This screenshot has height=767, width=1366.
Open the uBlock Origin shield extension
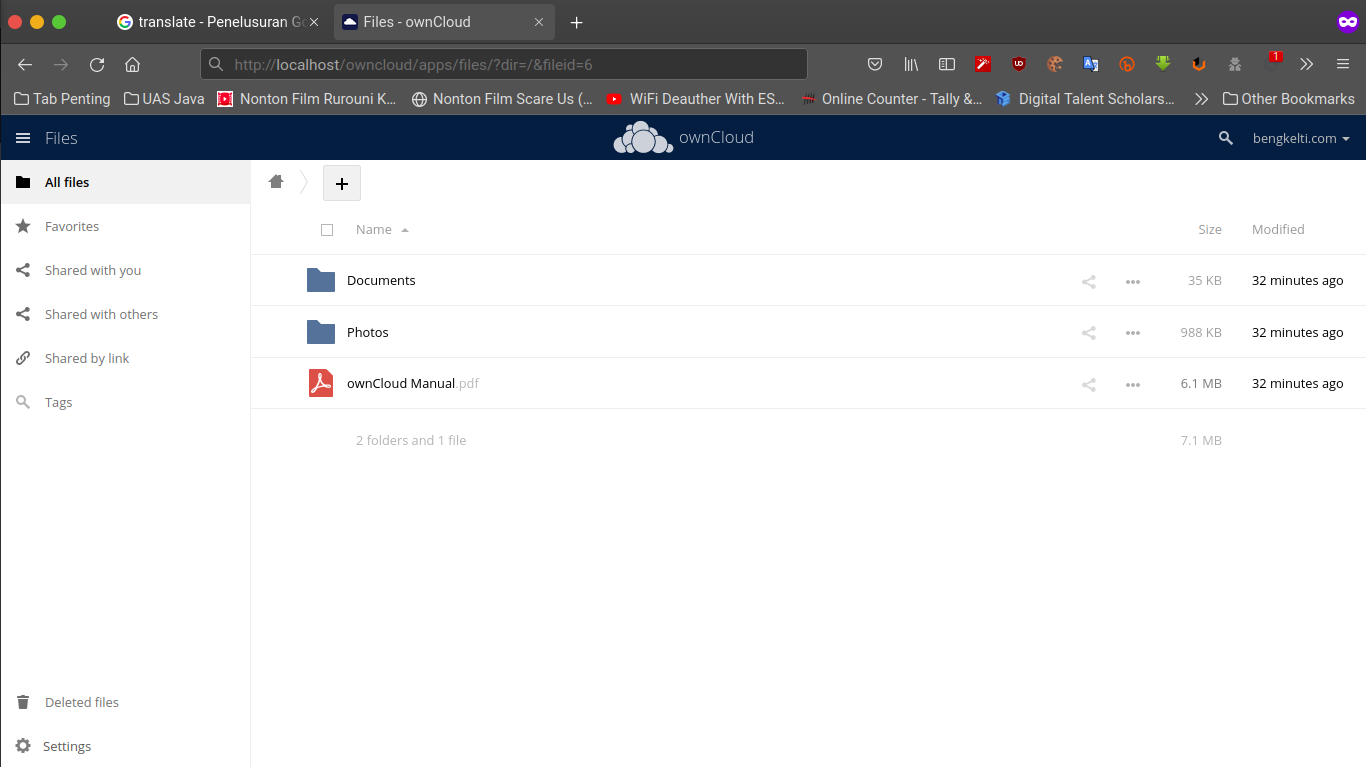1019,64
